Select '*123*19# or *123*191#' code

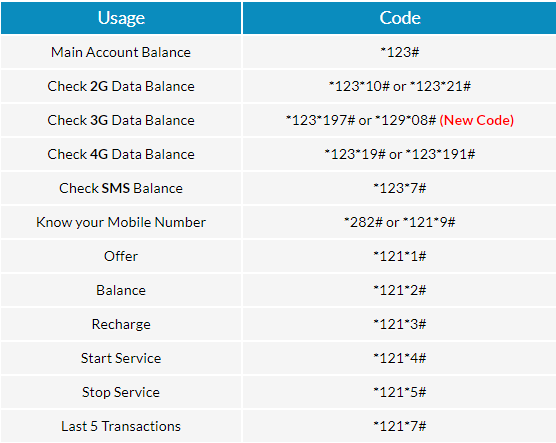point(400,154)
